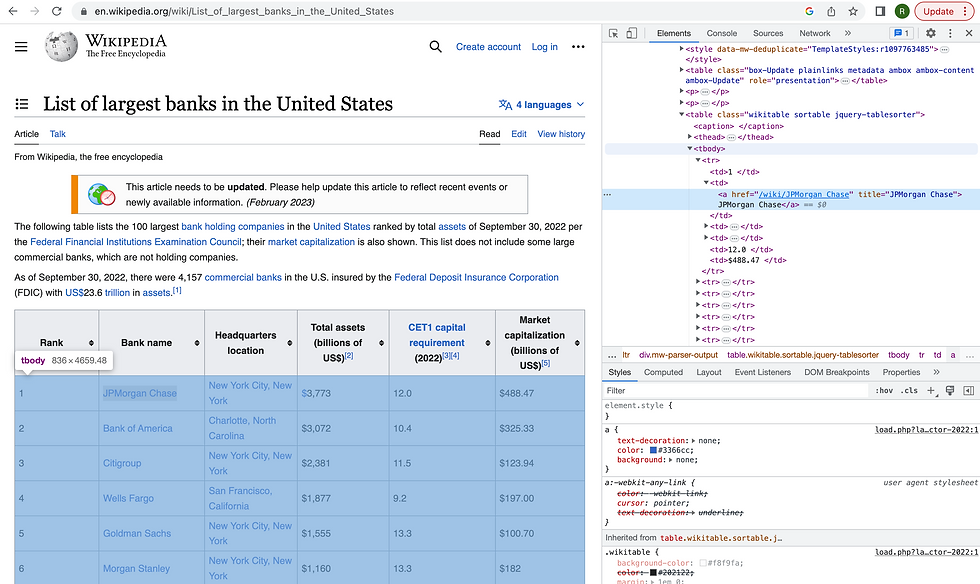Image resolution: width=980 pixels, height=584 pixels.
Task: Reload the page with the refresh icon
Action: pyautogui.click(x=56, y=11)
